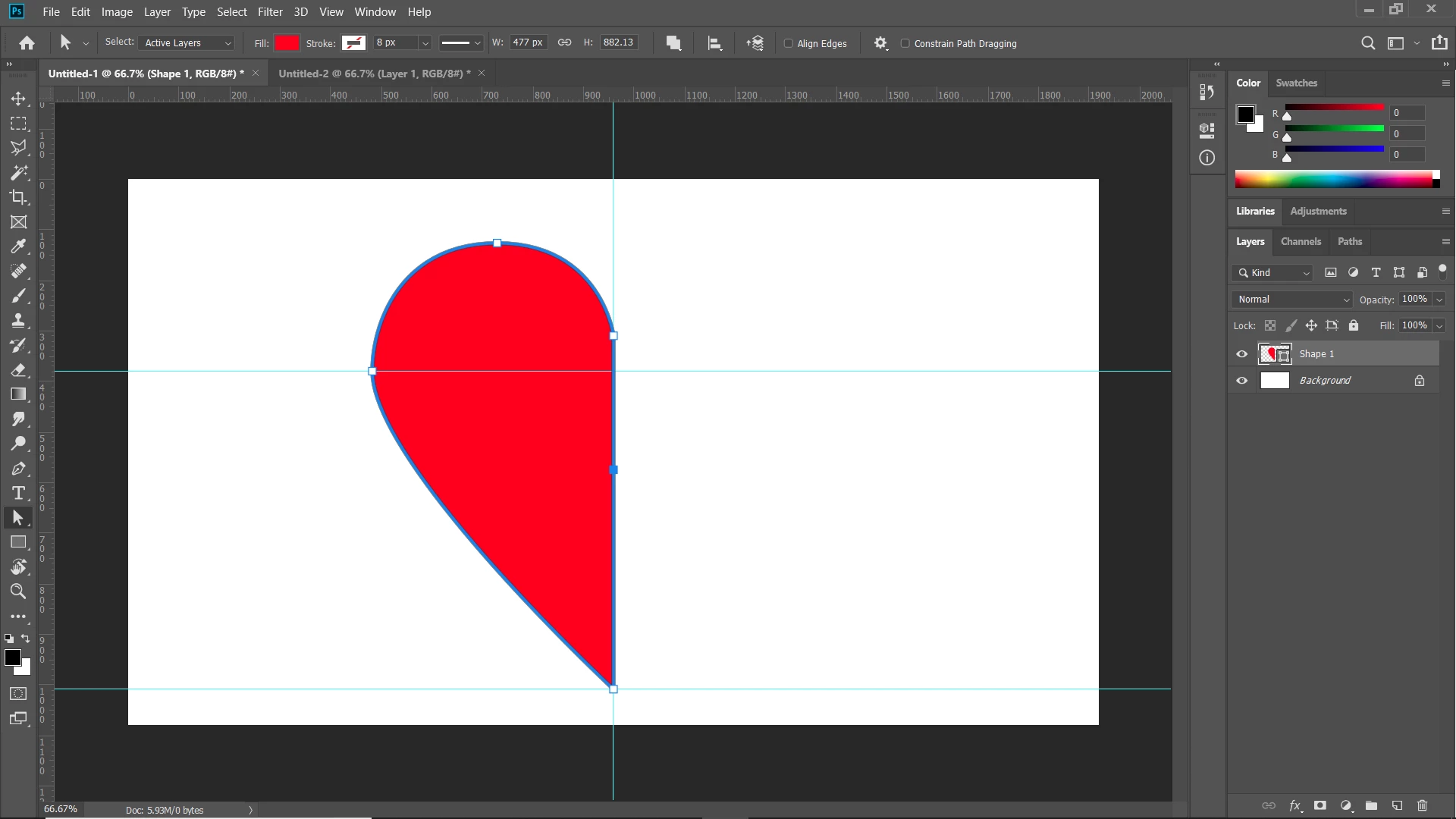Viewport: 1456px width, 819px height.
Task: Click the path alignment icon
Action: click(x=714, y=43)
